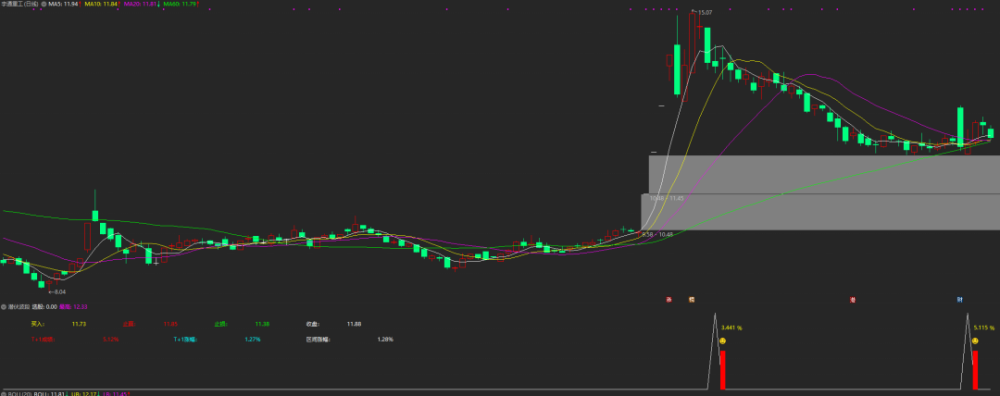
Task: Click the cyan 1.27% T+1 value
Action: pos(253,339)
